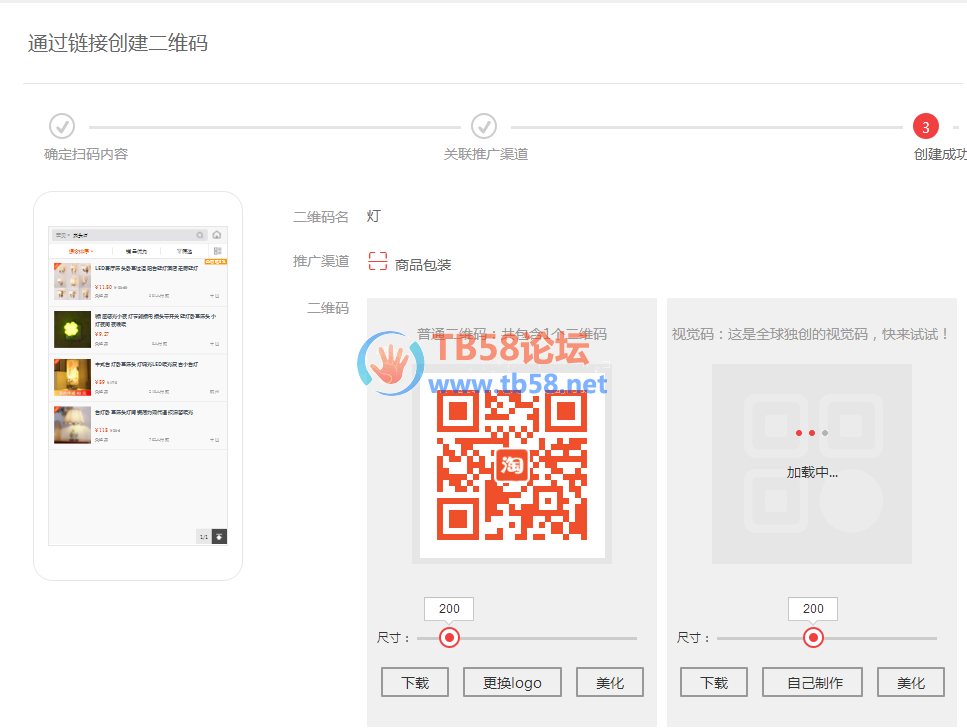Viewport: 967px width, 728px height.
Task: Click the back-to-top arrow in phone preview
Action: 219,537
